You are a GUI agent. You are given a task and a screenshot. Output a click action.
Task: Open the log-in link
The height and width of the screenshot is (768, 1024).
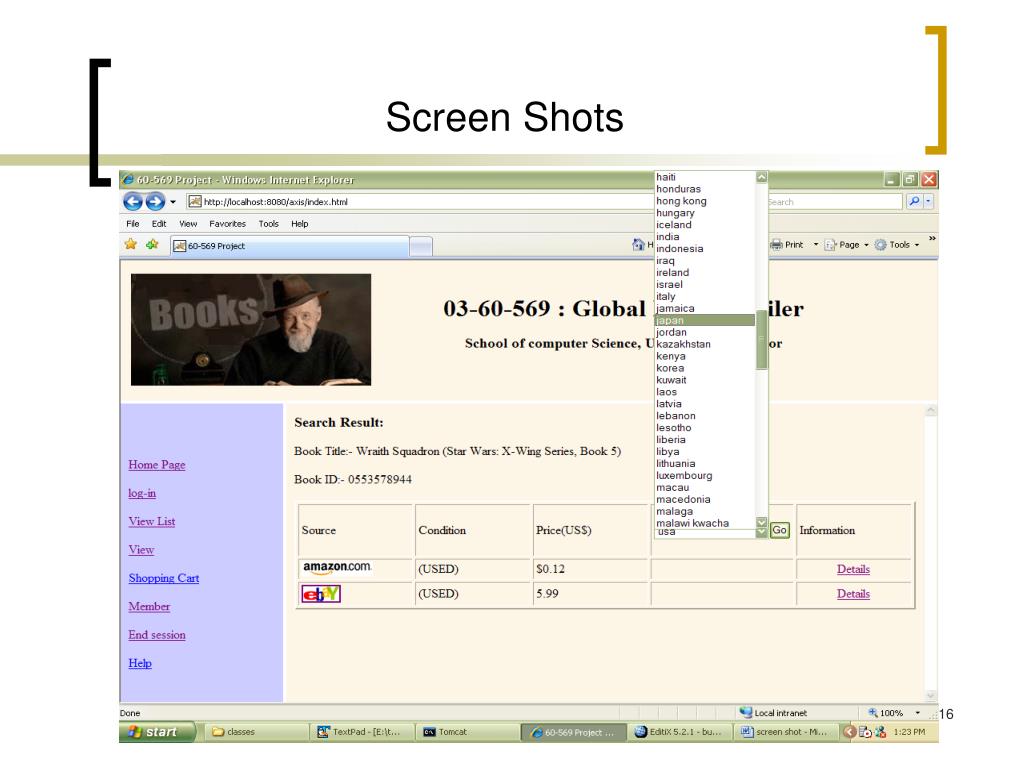[142, 493]
